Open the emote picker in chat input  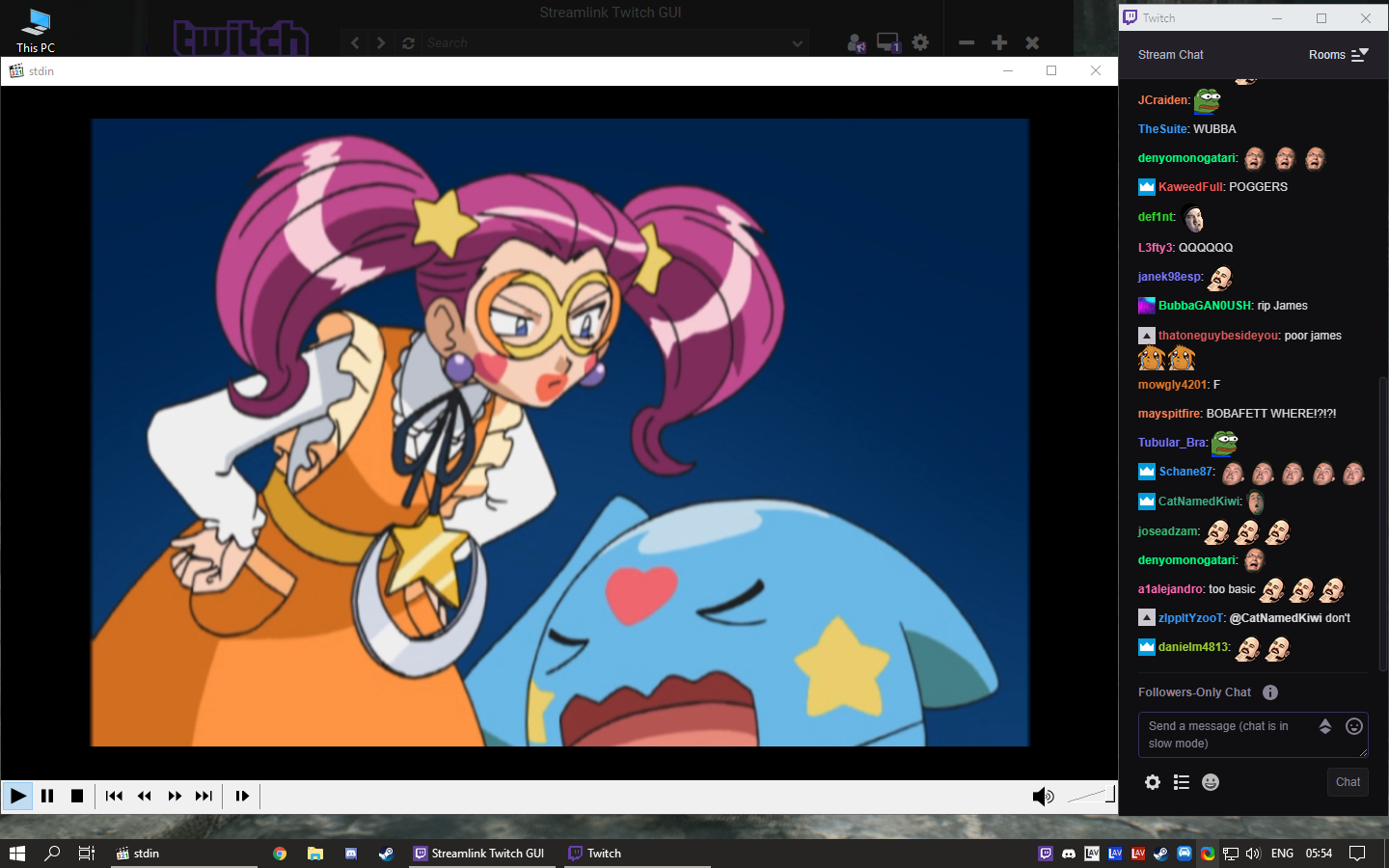1354,726
